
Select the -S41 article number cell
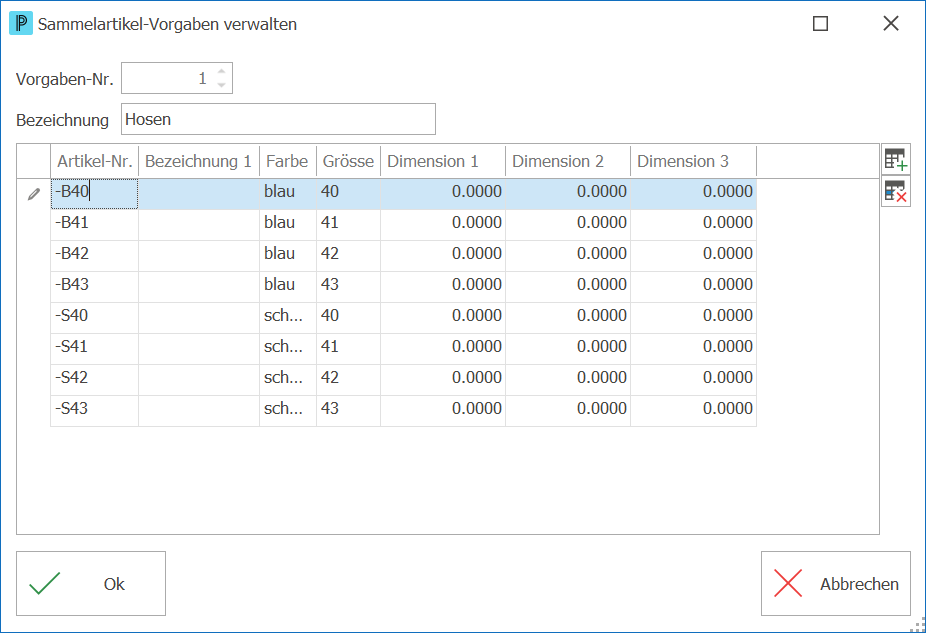pos(94,349)
